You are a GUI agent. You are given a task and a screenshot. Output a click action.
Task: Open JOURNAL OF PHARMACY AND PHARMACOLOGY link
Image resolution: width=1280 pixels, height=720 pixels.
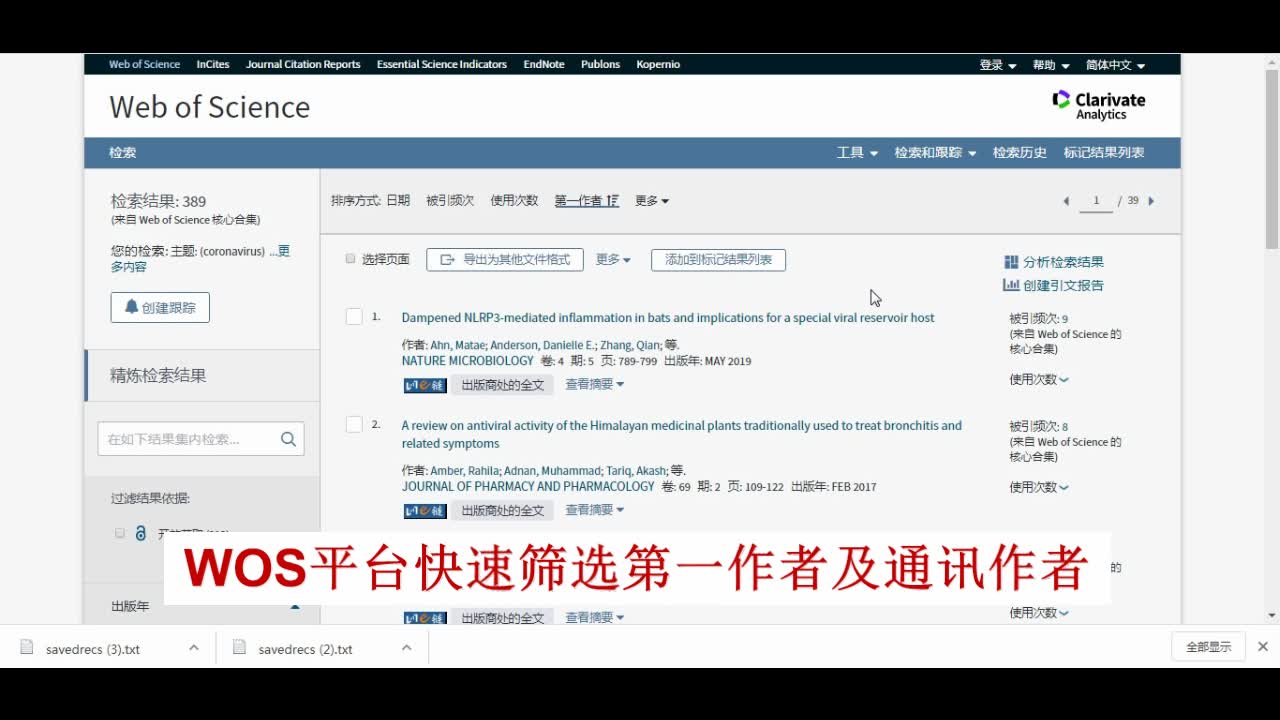click(x=528, y=487)
